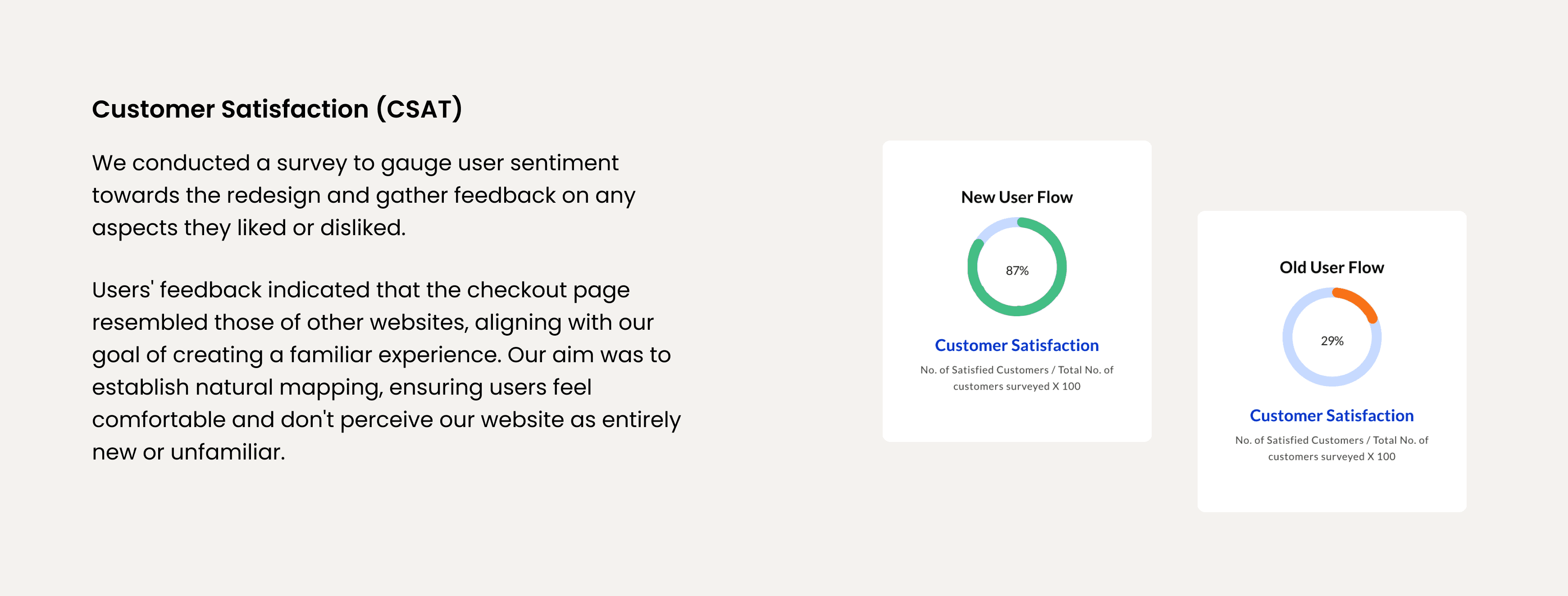Click the orange arc of the 29% ring

1359,301
